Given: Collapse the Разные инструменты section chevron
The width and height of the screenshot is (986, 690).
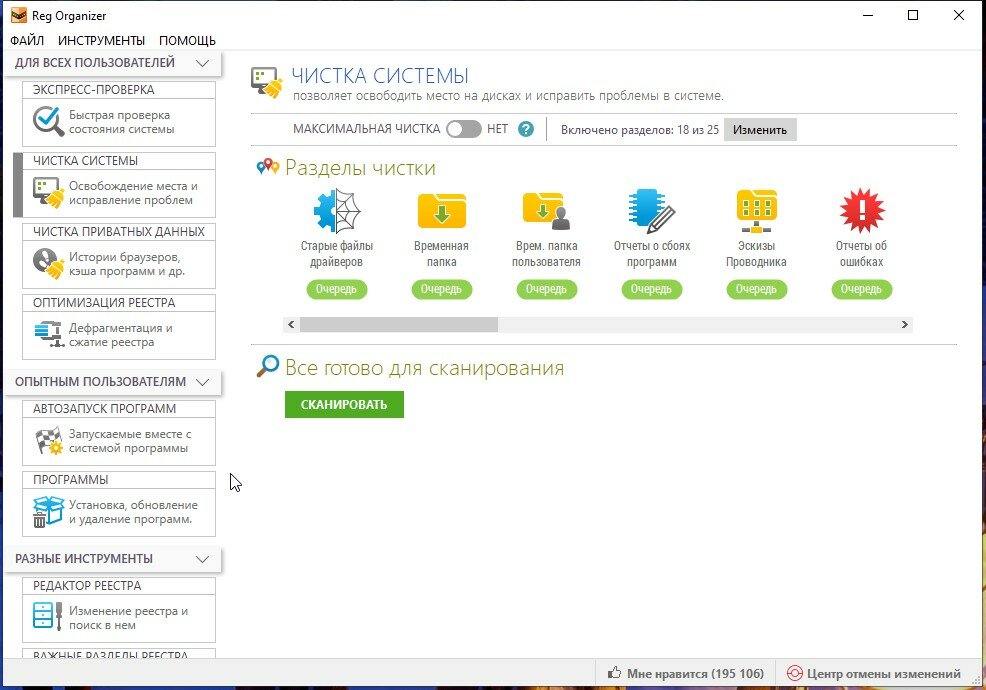Looking at the screenshot, I should point(202,559).
